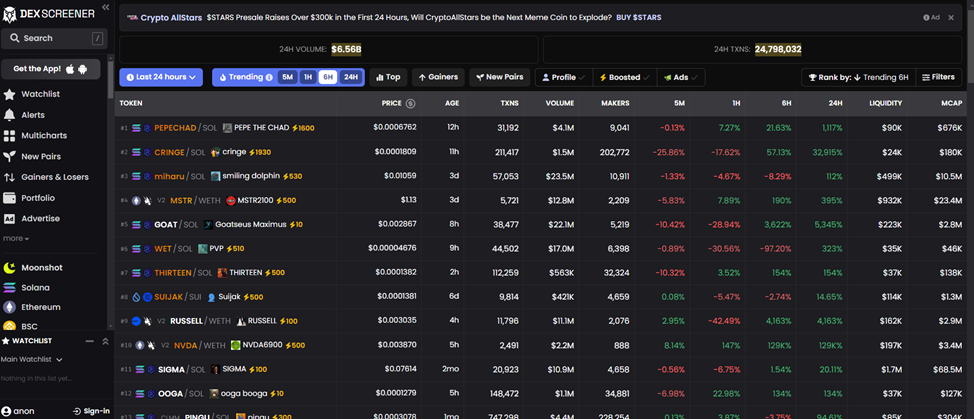The width and height of the screenshot is (974, 419).
Task: Click OOGA transactions count 148,472
Action: click(504, 394)
